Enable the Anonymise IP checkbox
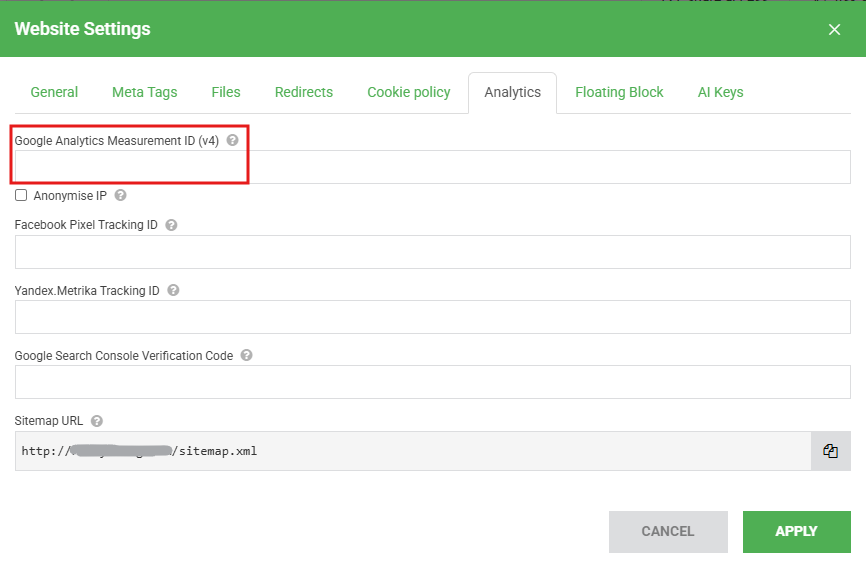The height and width of the screenshot is (567, 866). 21,195
